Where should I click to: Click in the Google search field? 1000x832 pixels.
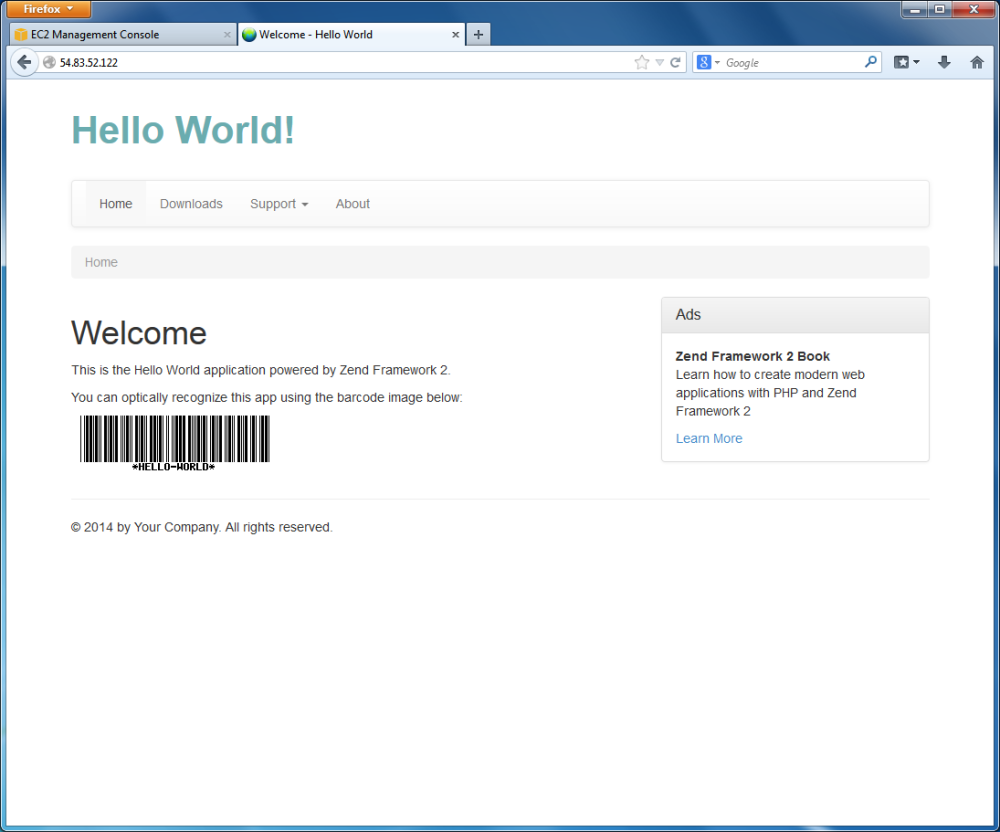(793, 62)
